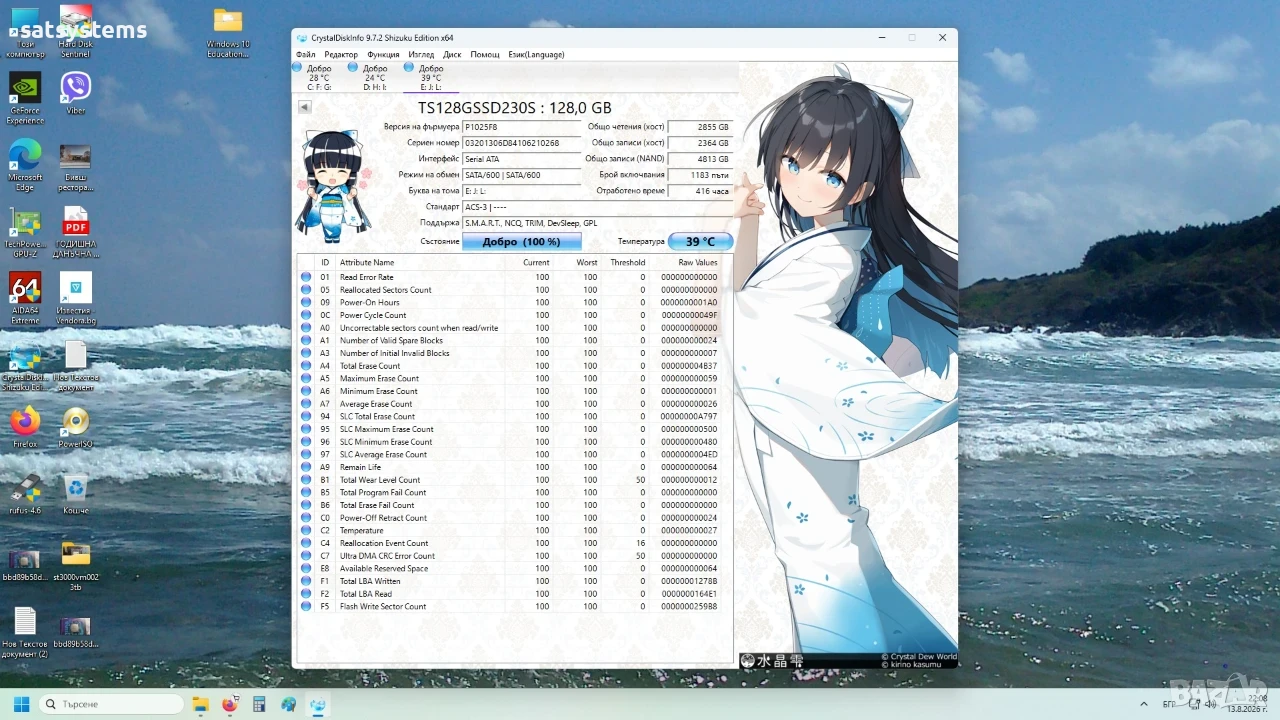Select the Ultra DMA CRC Error Count row
1280x720 pixels.
(x=514, y=556)
